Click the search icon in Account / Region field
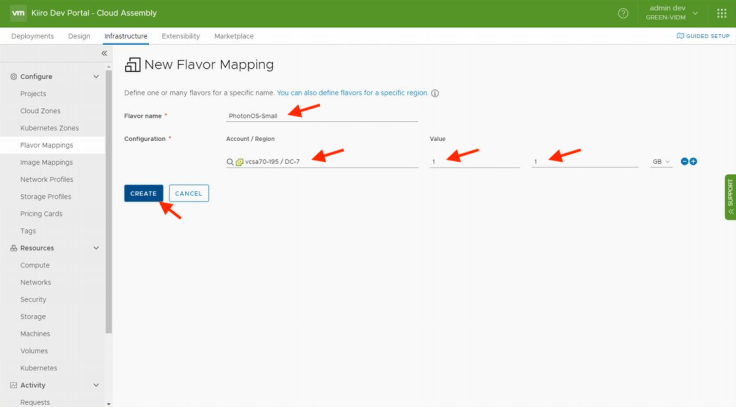 (x=230, y=162)
